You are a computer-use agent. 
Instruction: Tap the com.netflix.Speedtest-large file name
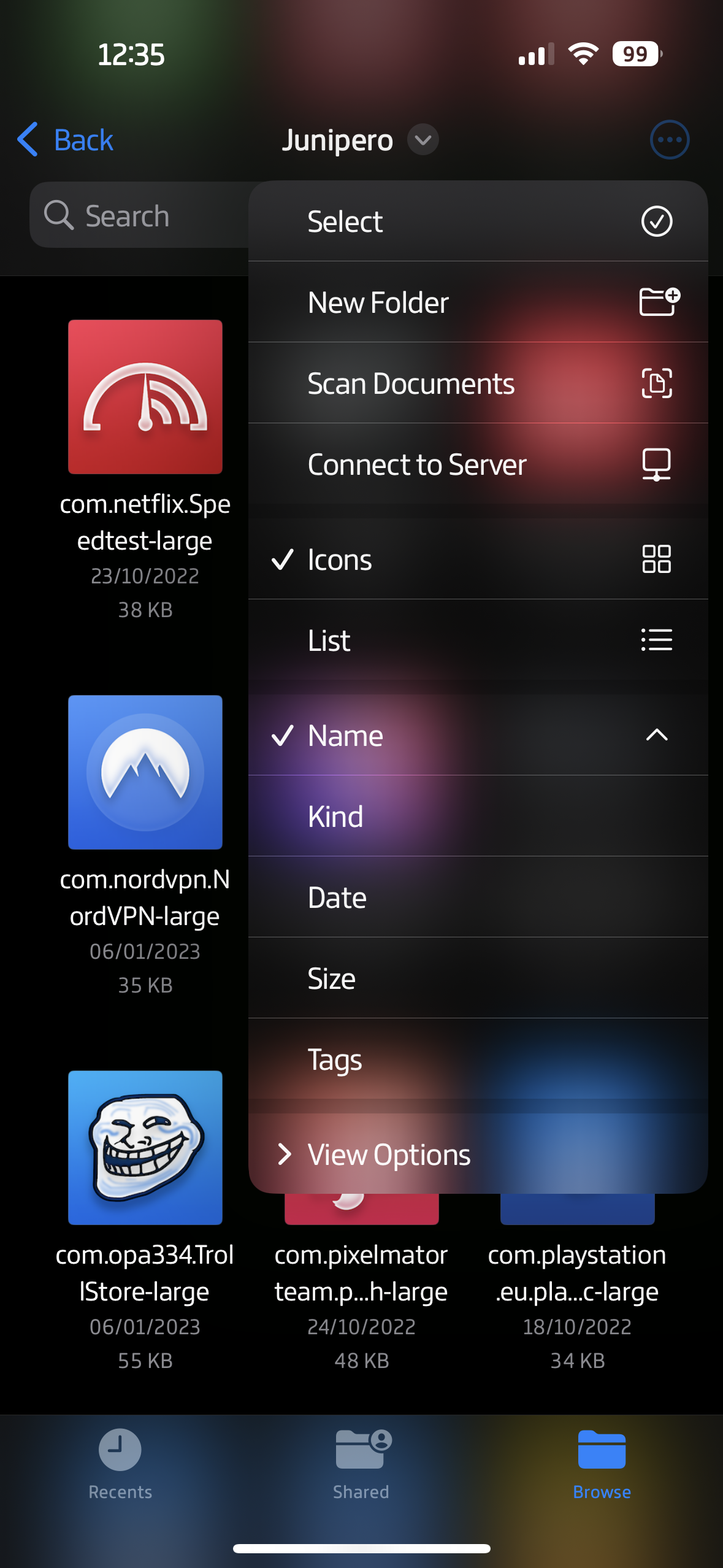coord(145,523)
